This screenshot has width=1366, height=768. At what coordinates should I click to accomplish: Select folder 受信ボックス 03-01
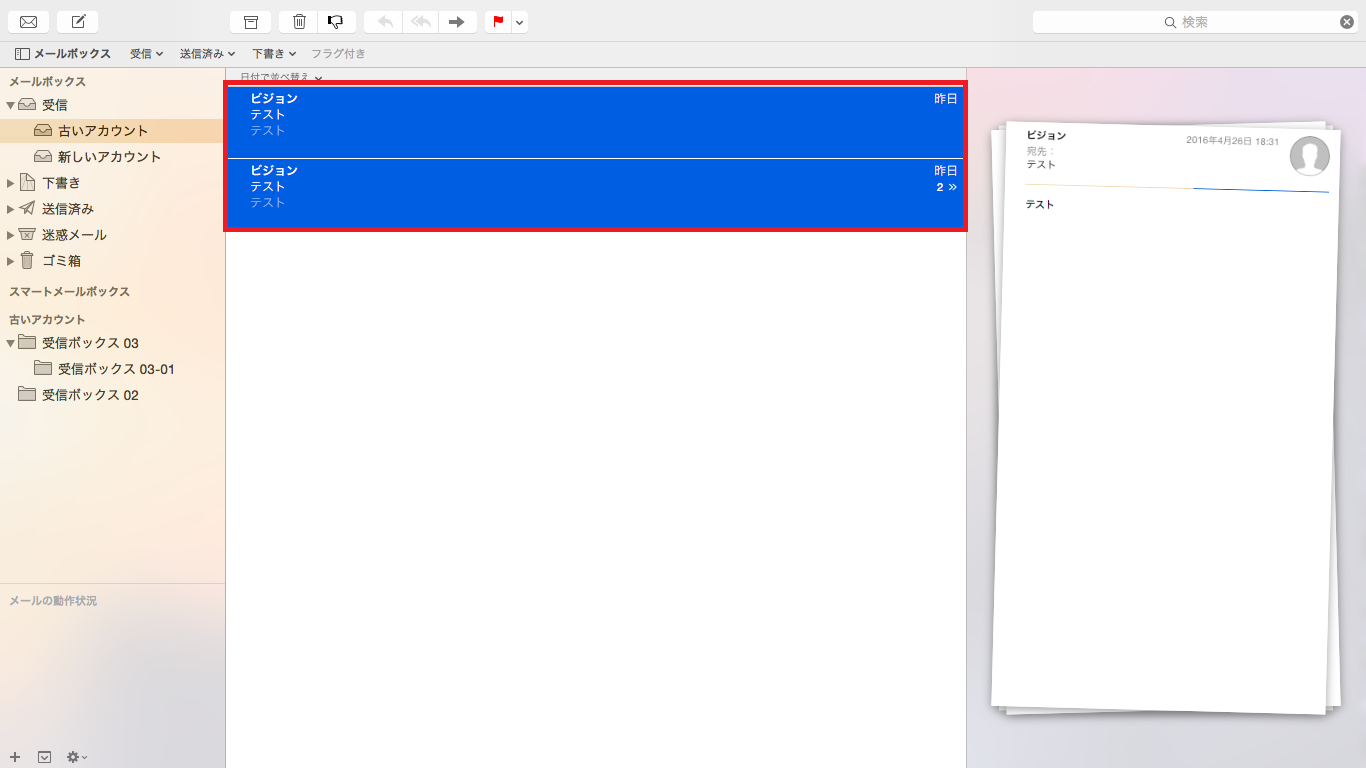116,369
